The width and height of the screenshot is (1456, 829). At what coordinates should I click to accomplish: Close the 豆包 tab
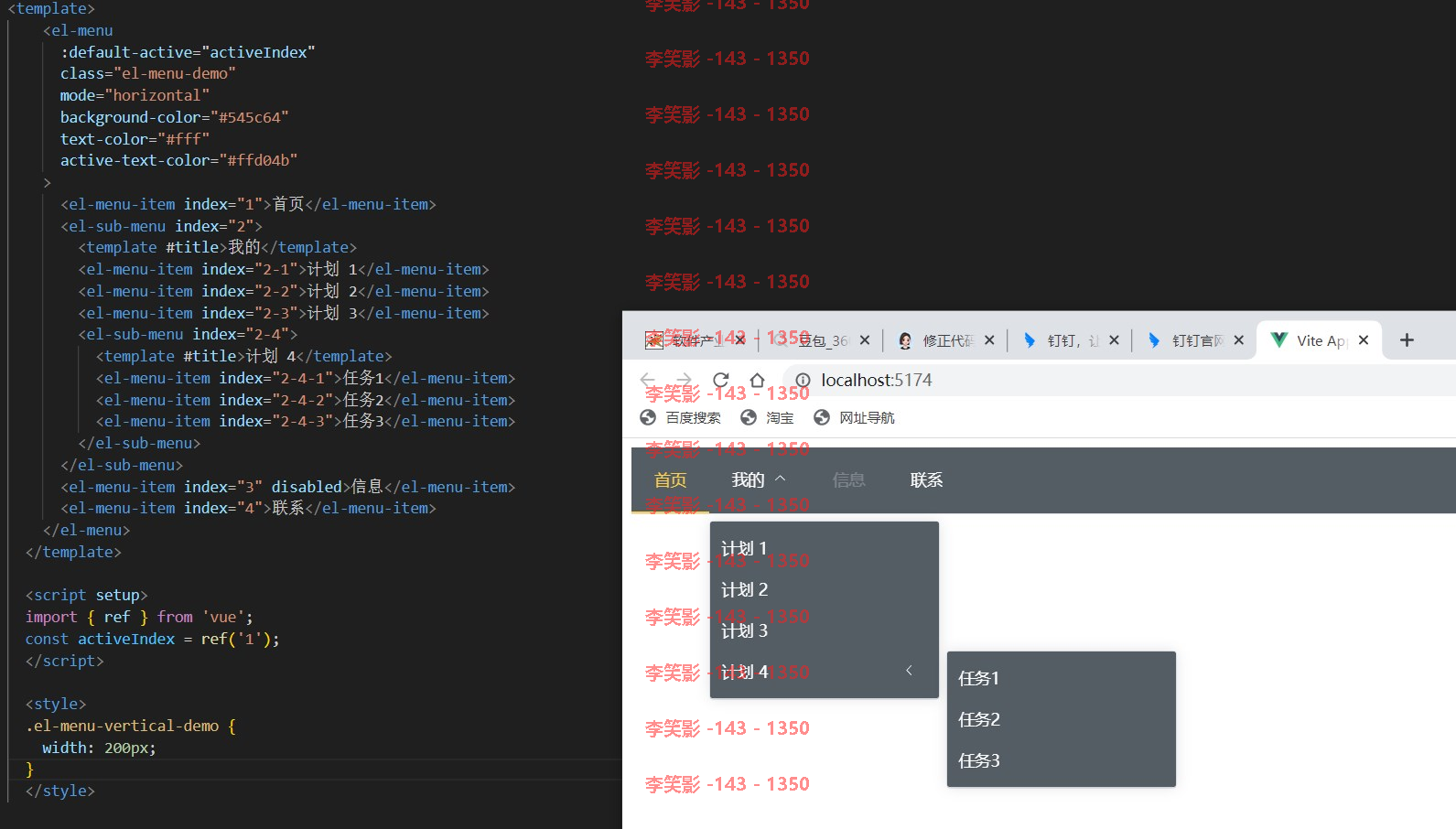pyautogui.click(x=865, y=340)
